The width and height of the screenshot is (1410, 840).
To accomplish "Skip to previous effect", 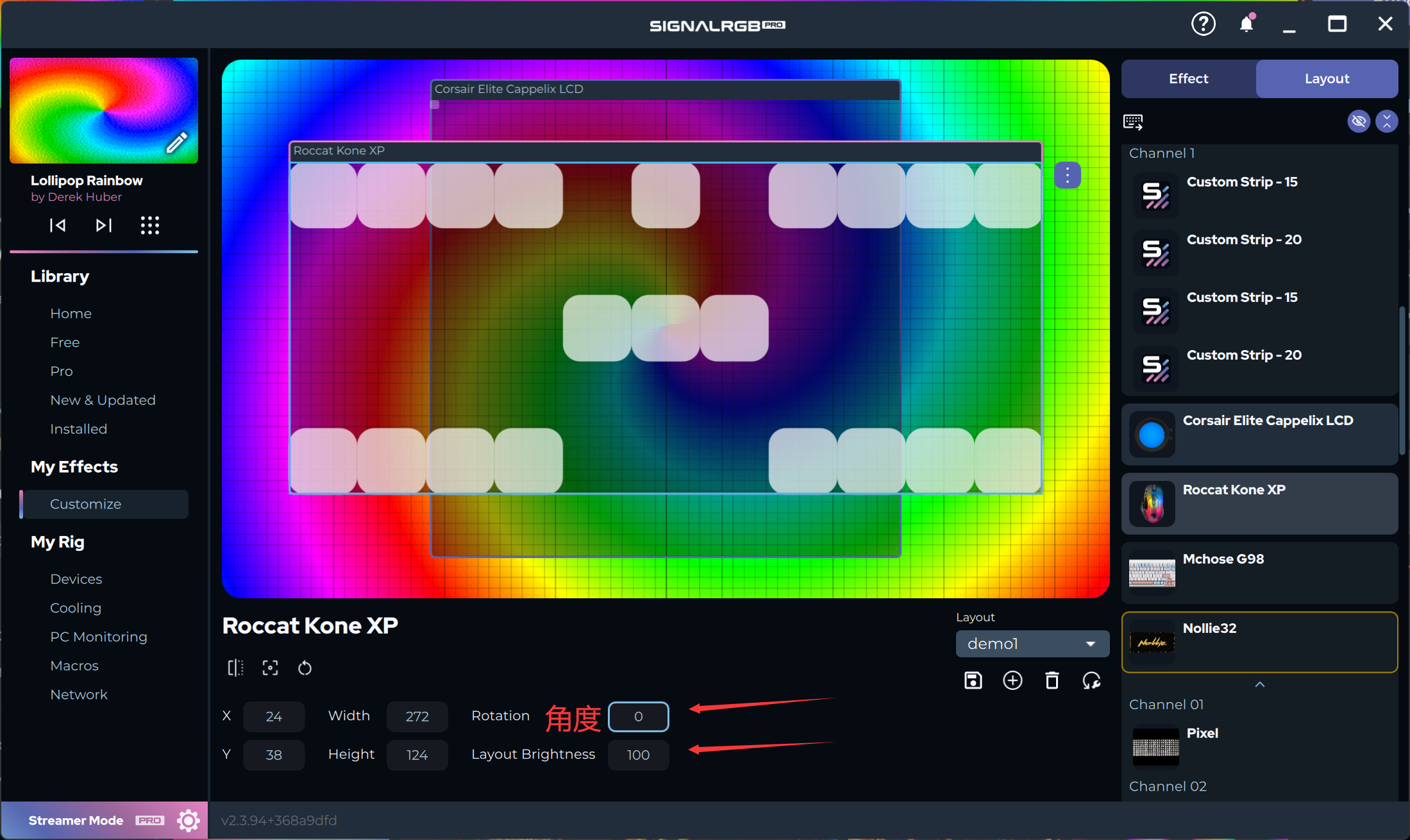I will [x=58, y=225].
